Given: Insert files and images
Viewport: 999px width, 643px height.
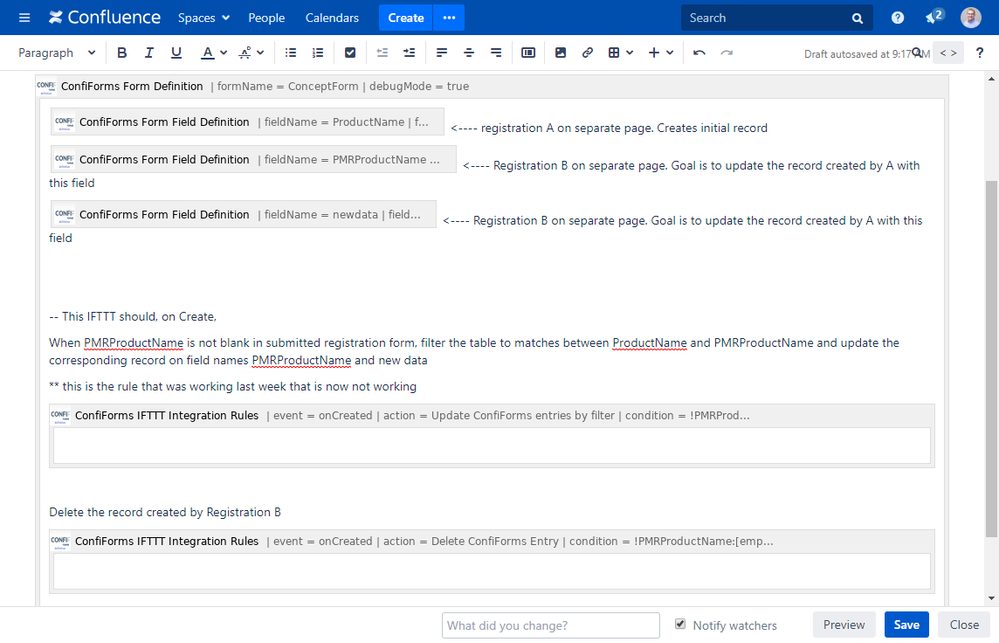Looking at the screenshot, I should tap(561, 53).
